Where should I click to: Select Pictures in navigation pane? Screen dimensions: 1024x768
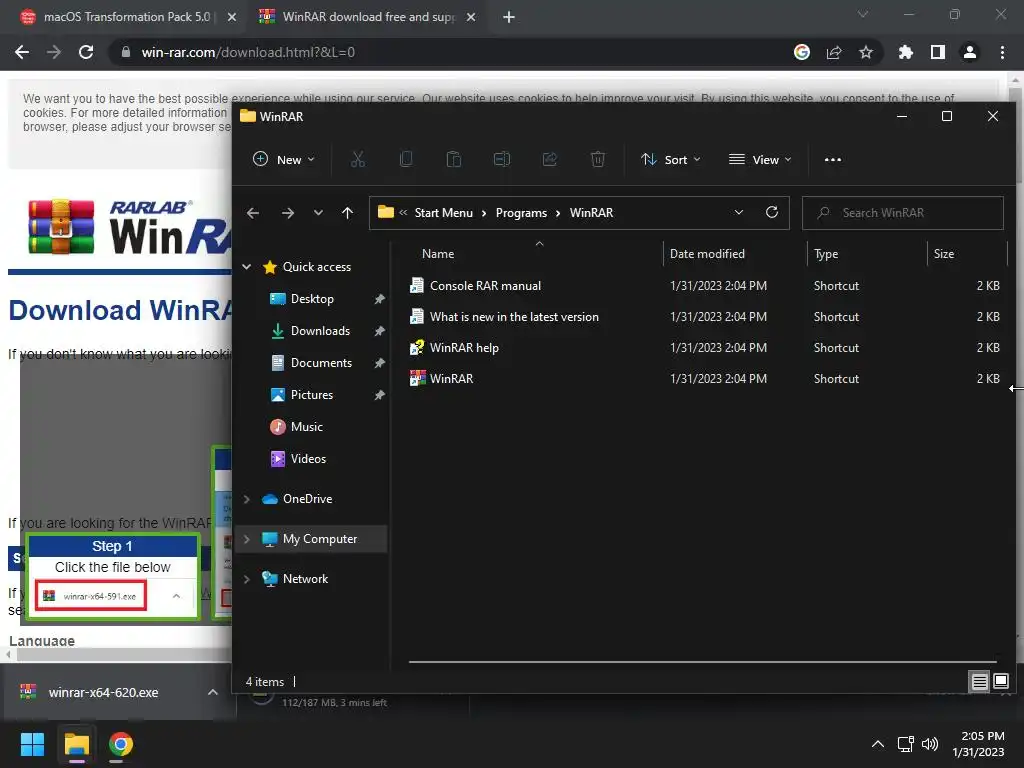tap(312, 394)
